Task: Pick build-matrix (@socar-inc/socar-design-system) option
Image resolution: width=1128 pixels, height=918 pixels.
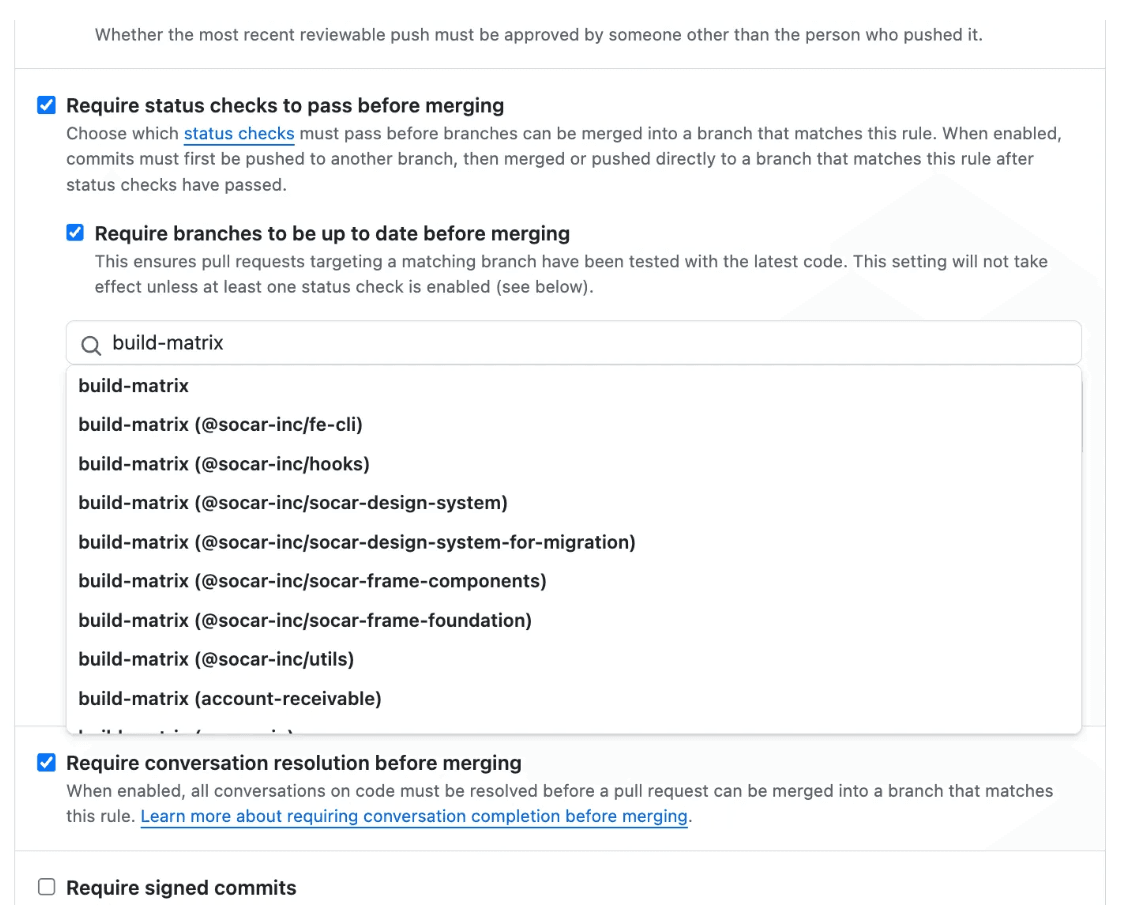Action: 573,503
